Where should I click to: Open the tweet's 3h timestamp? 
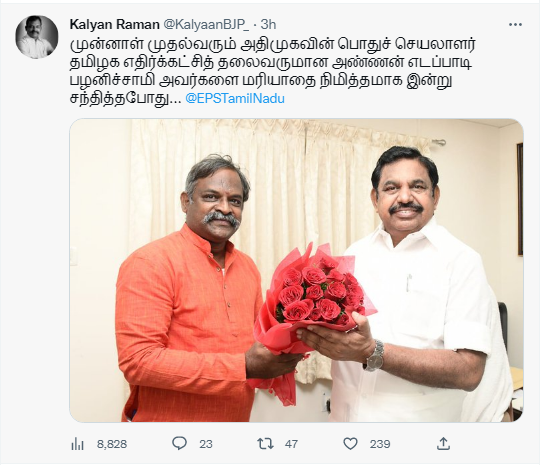[268, 25]
